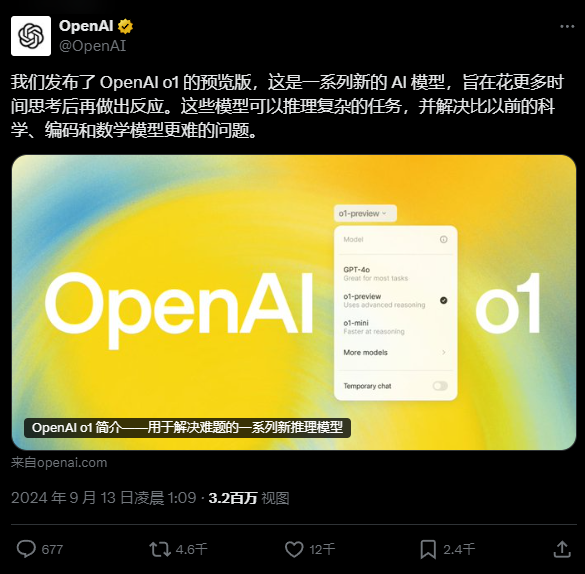Image resolution: width=585 pixels, height=574 pixels.
Task: Toggle the Temporary chat switch
Action: [x=440, y=386]
